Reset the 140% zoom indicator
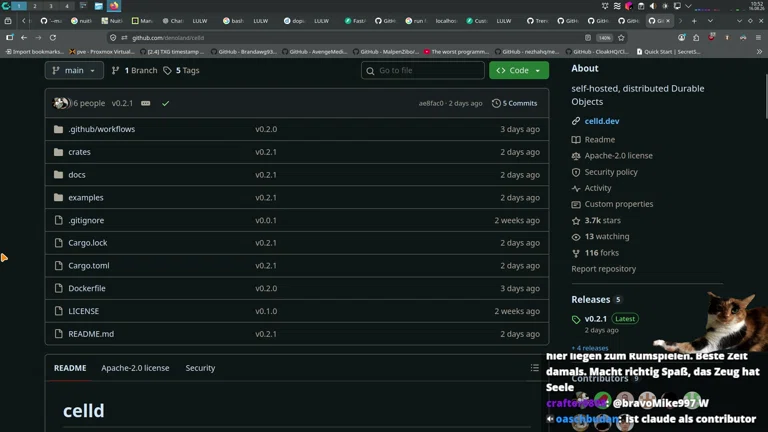 tap(605, 38)
